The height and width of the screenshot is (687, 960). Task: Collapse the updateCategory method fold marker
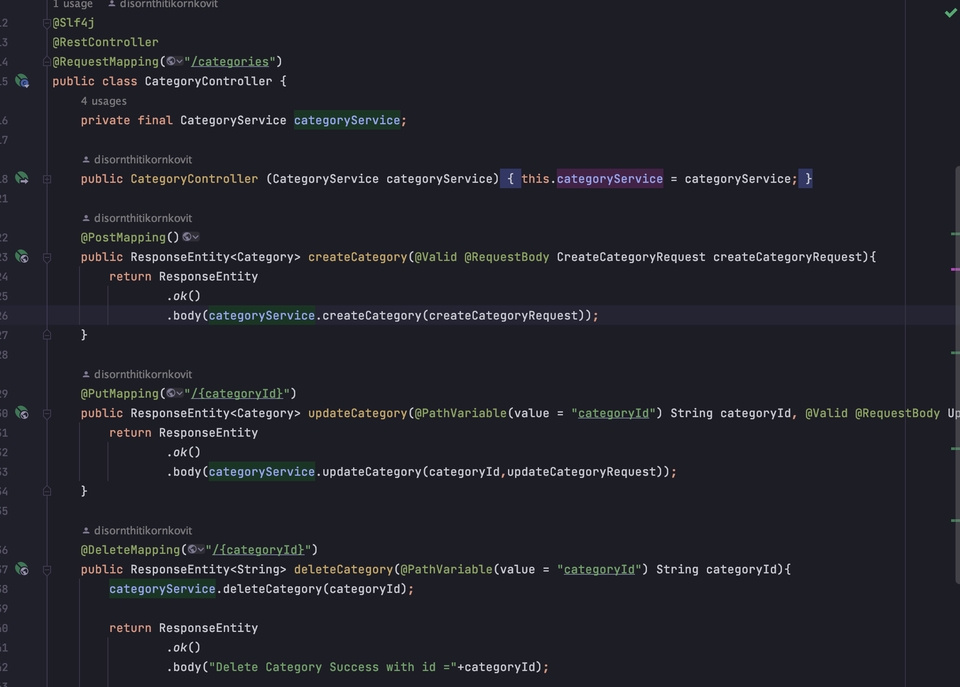click(x=47, y=413)
